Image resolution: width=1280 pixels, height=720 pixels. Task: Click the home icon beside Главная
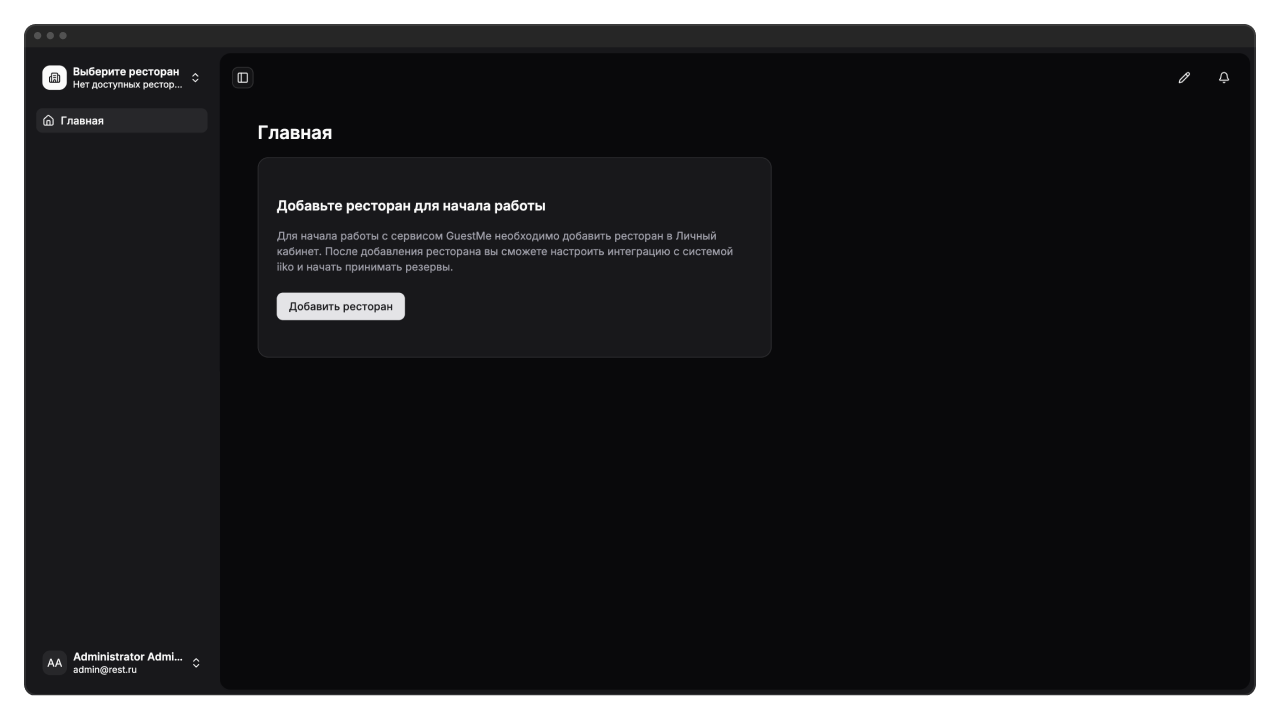click(48, 121)
